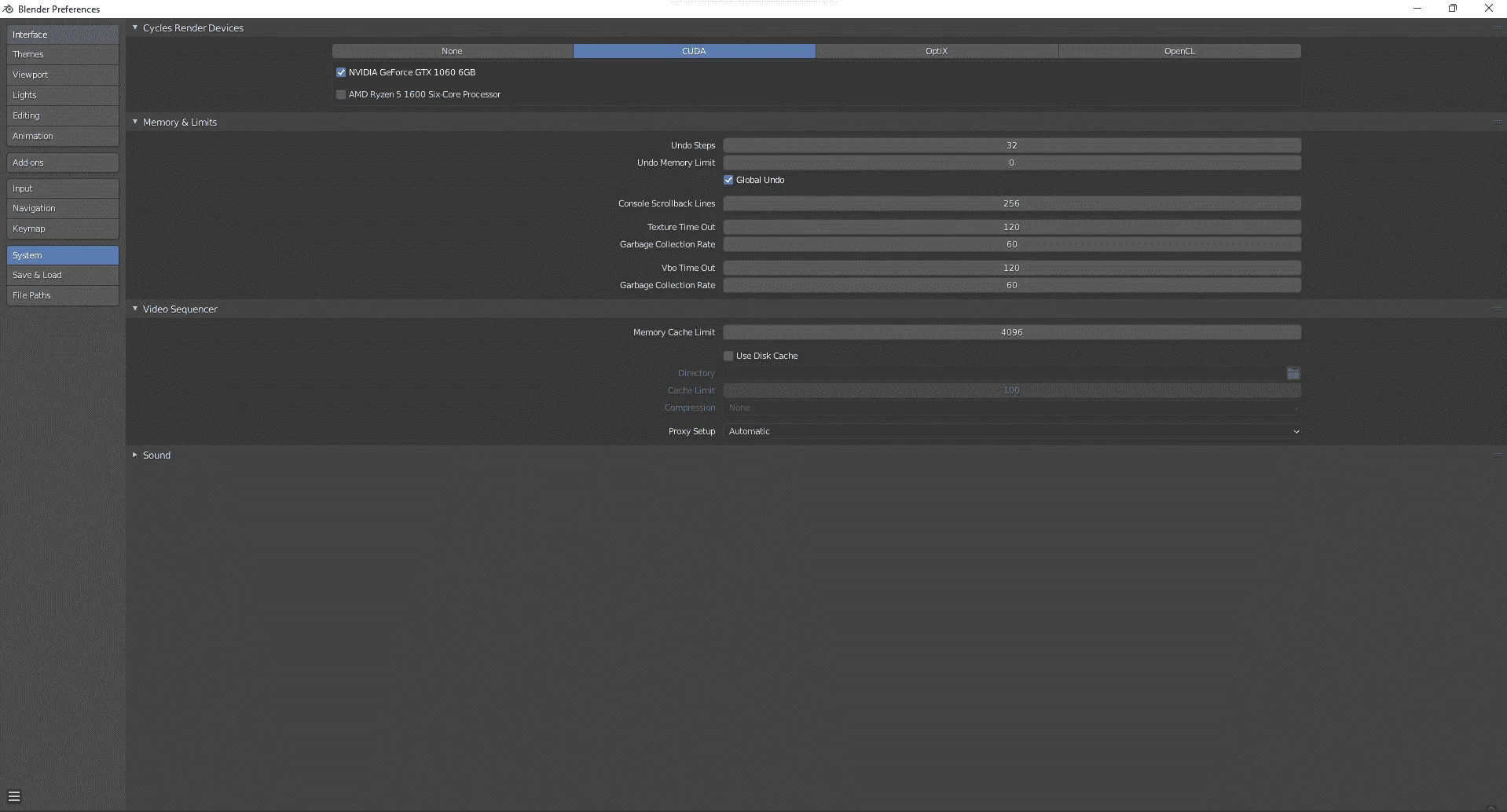
Task: Click the Undo Memory Limit field
Action: 1012,163
